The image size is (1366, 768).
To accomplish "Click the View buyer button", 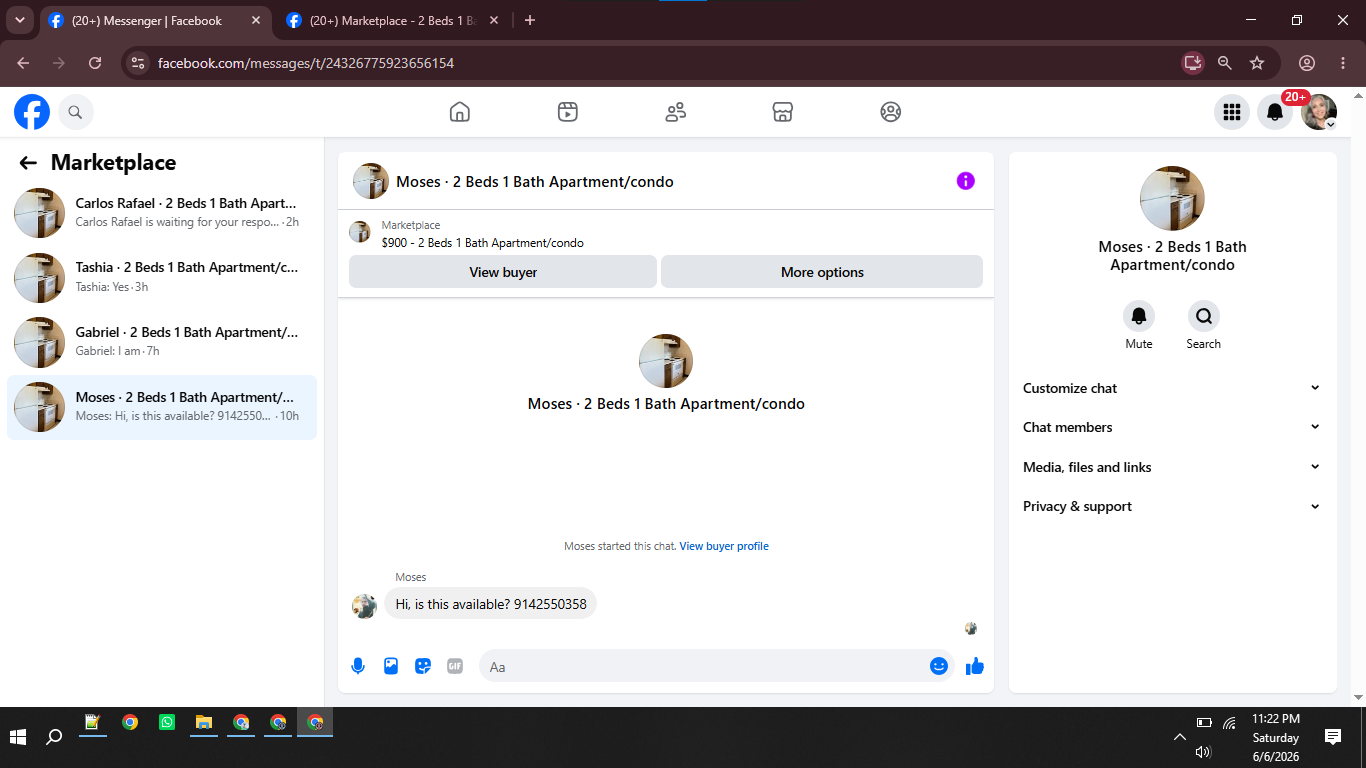I will tap(503, 272).
